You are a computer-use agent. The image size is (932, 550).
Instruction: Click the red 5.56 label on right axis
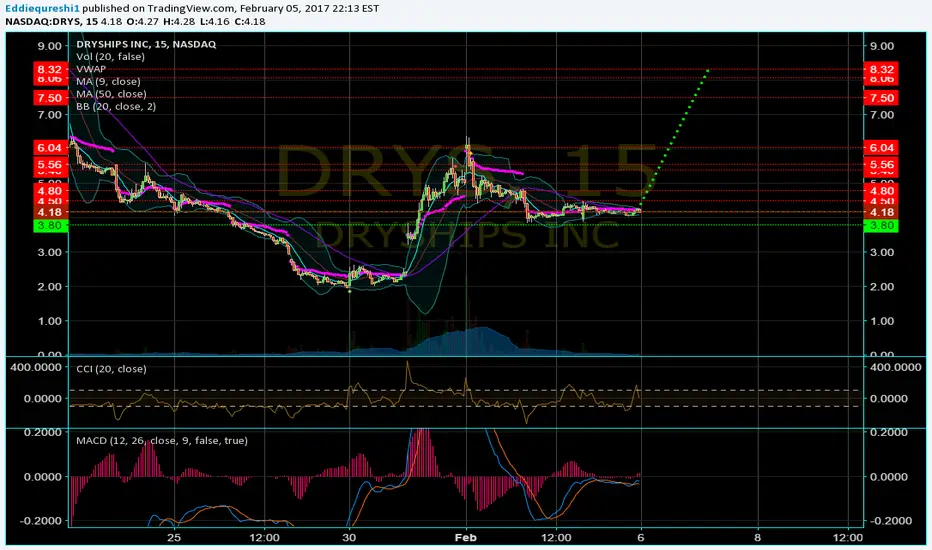click(881, 165)
